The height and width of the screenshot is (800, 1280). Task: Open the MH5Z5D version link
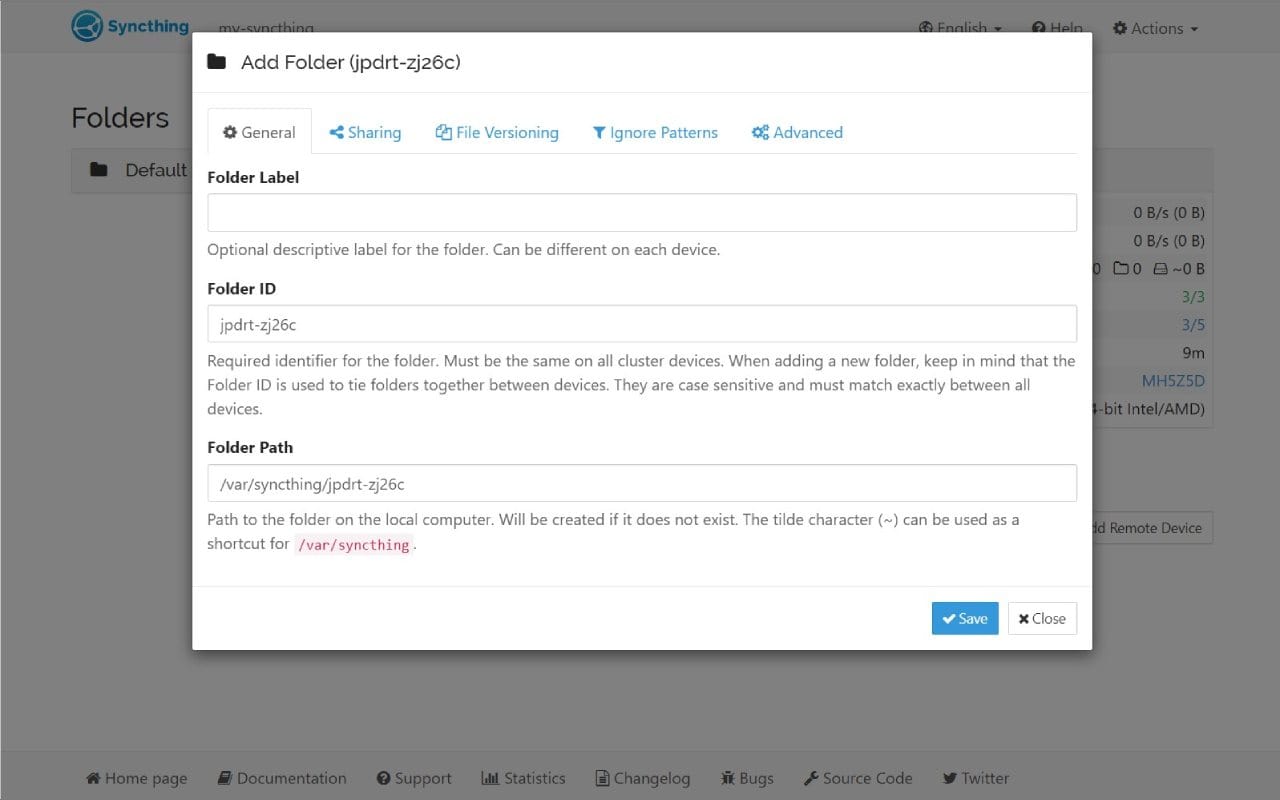click(1175, 380)
